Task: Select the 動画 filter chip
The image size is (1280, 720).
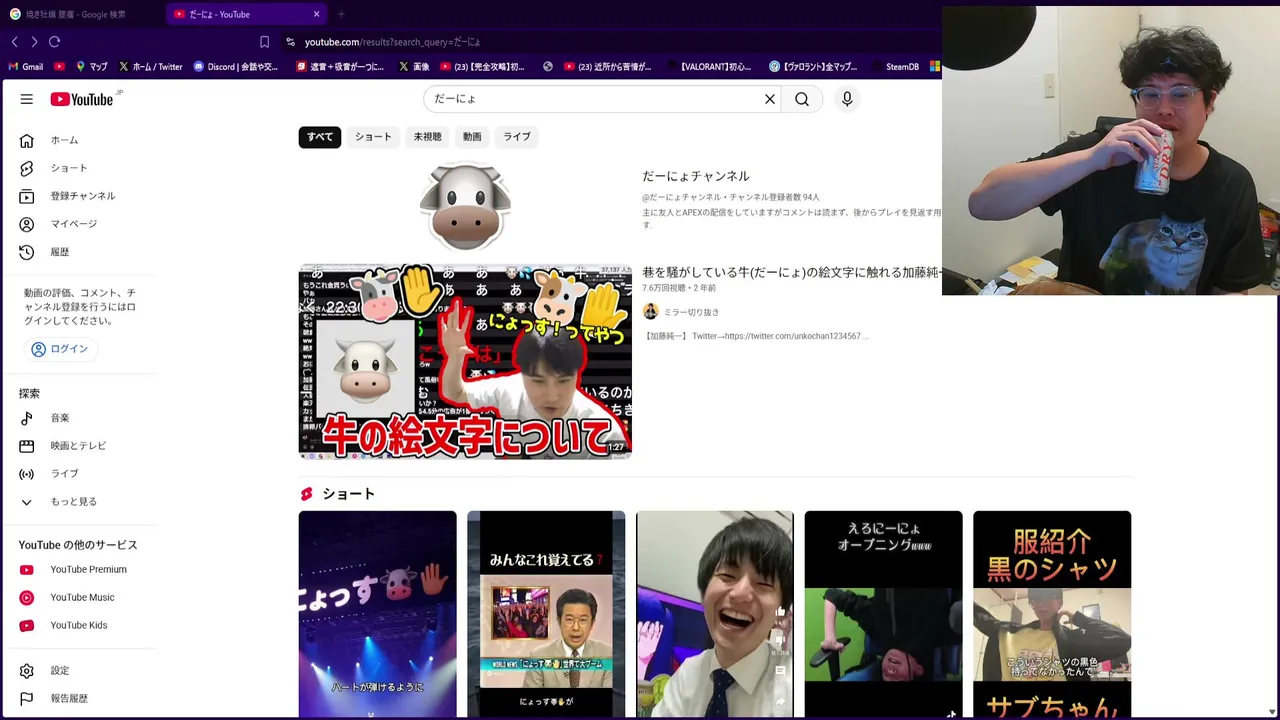Action: pos(472,137)
